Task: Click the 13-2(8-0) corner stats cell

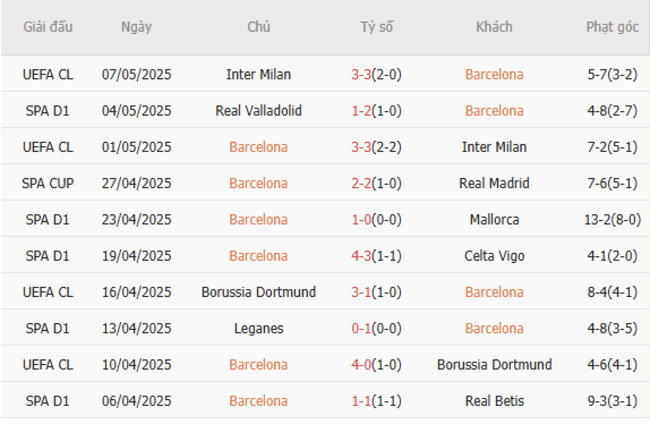Action: coord(612,219)
